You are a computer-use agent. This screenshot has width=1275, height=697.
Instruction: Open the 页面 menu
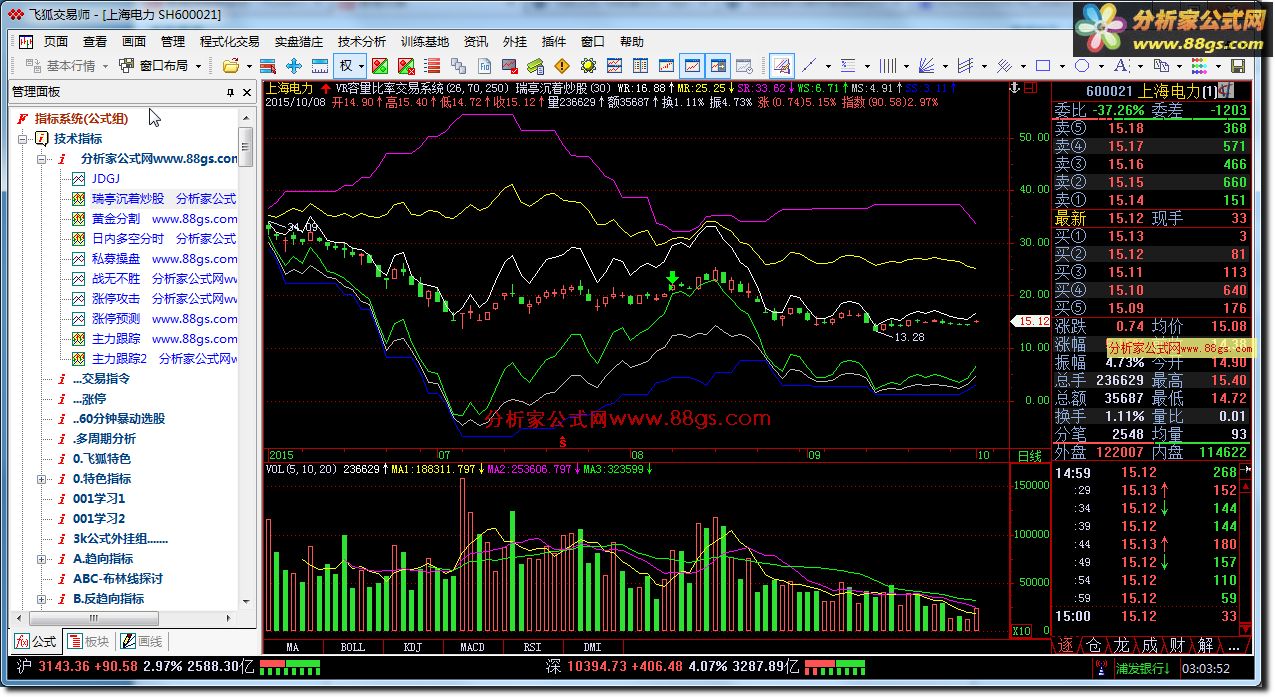[56, 42]
